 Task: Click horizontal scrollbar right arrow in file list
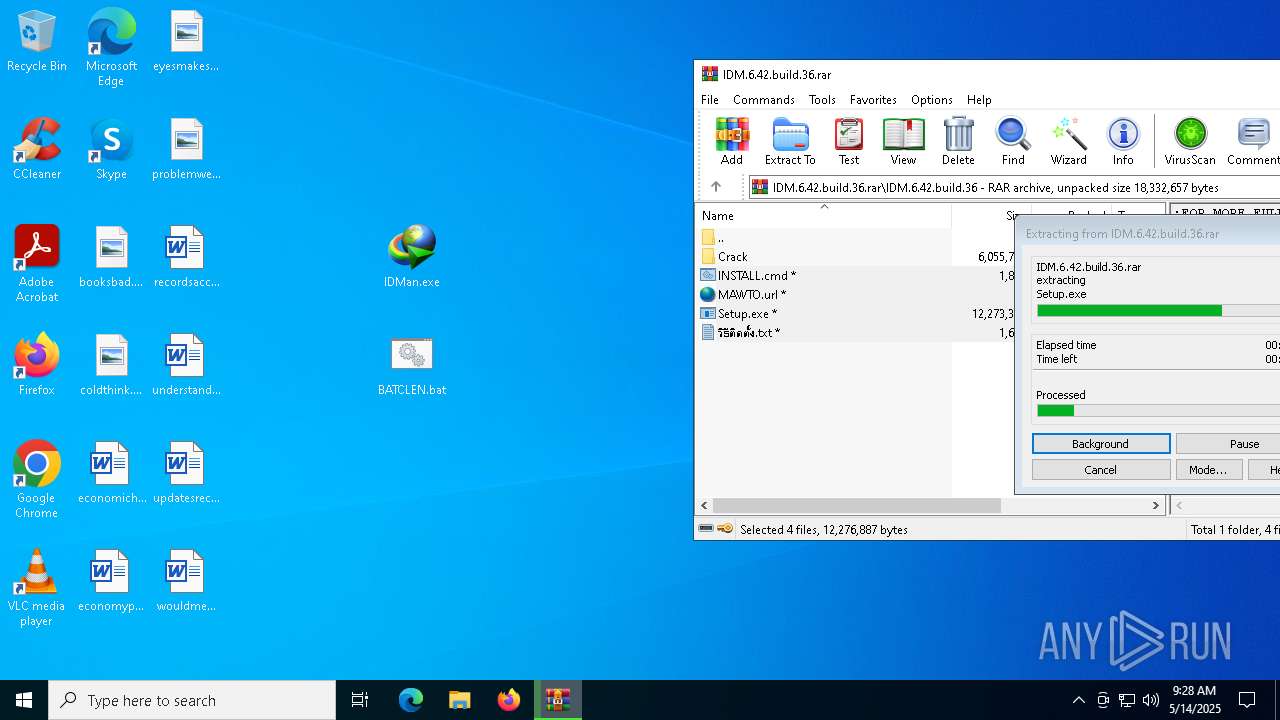[1156, 506]
